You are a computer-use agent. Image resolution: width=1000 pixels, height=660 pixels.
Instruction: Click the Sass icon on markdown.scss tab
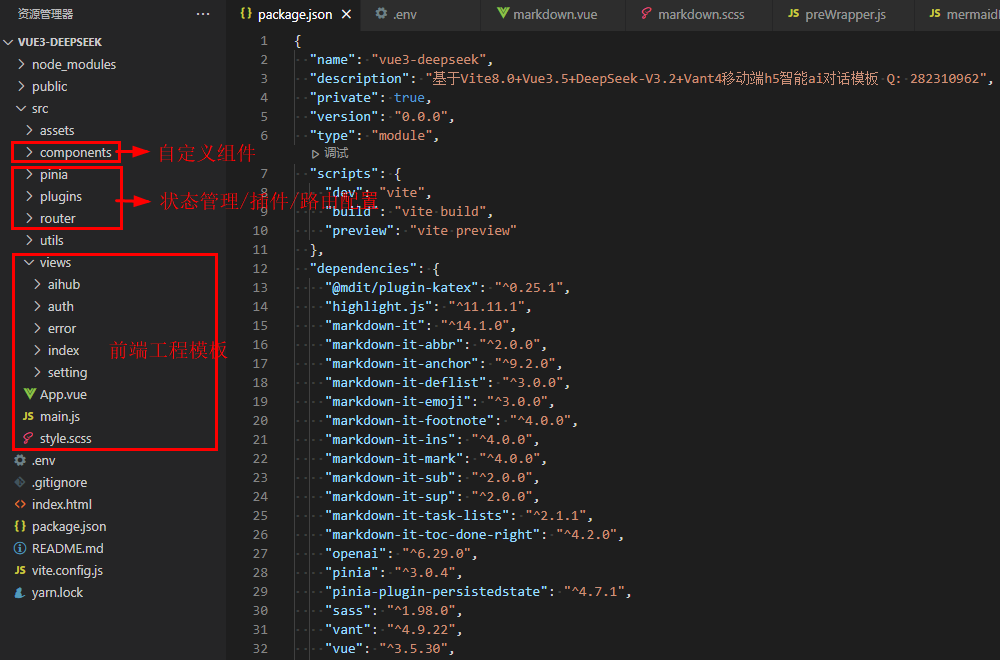(x=646, y=13)
